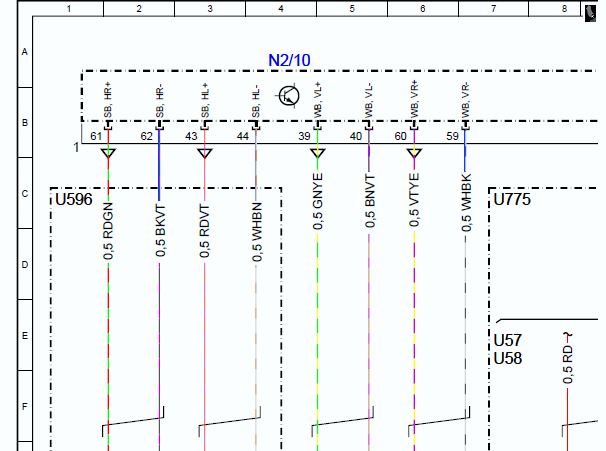
Task: Click the N2/10 component label
Action: pos(289,60)
